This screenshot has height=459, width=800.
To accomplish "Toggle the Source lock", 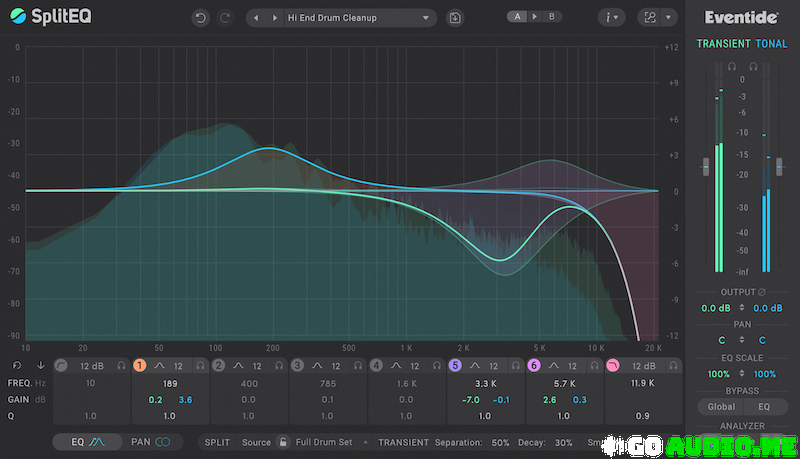I will point(283,442).
